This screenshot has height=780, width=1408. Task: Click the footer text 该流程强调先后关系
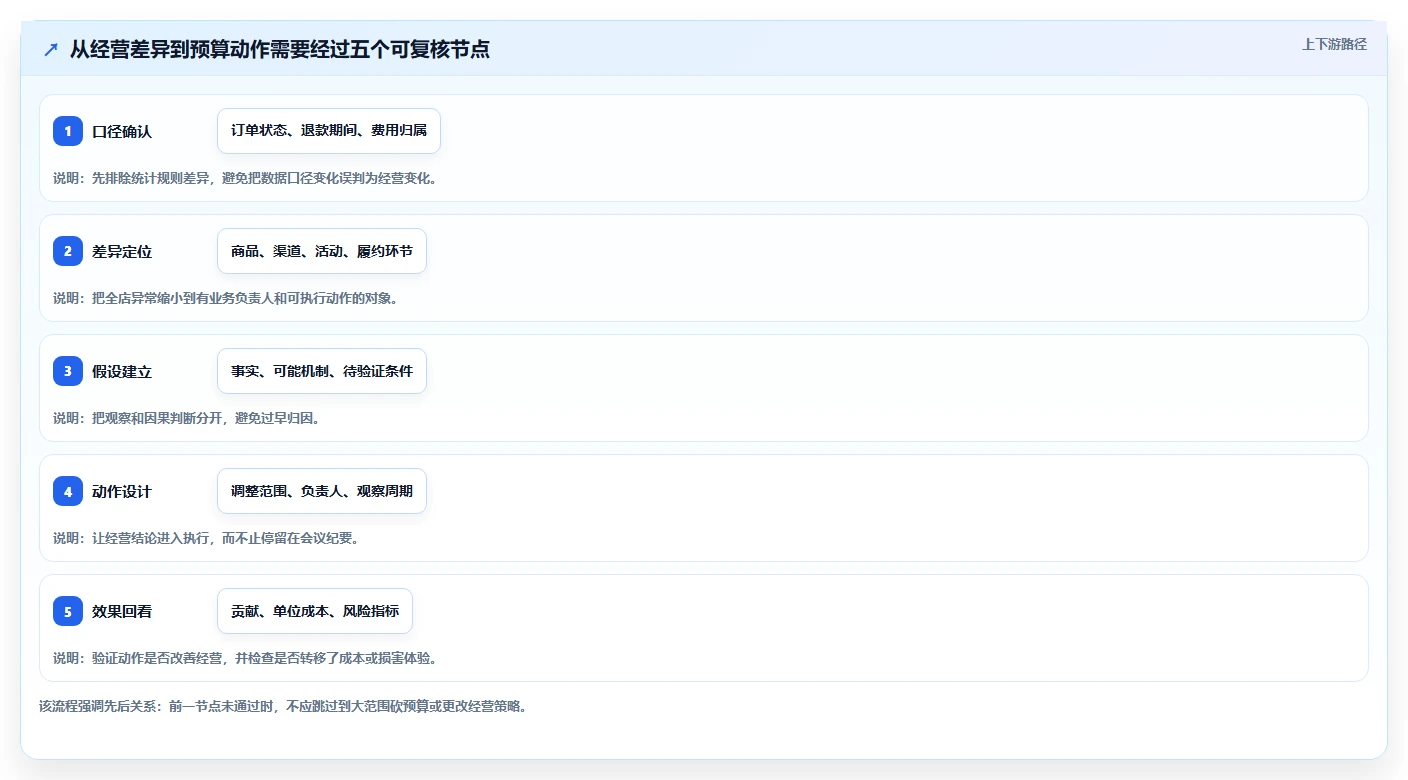pos(283,706)
